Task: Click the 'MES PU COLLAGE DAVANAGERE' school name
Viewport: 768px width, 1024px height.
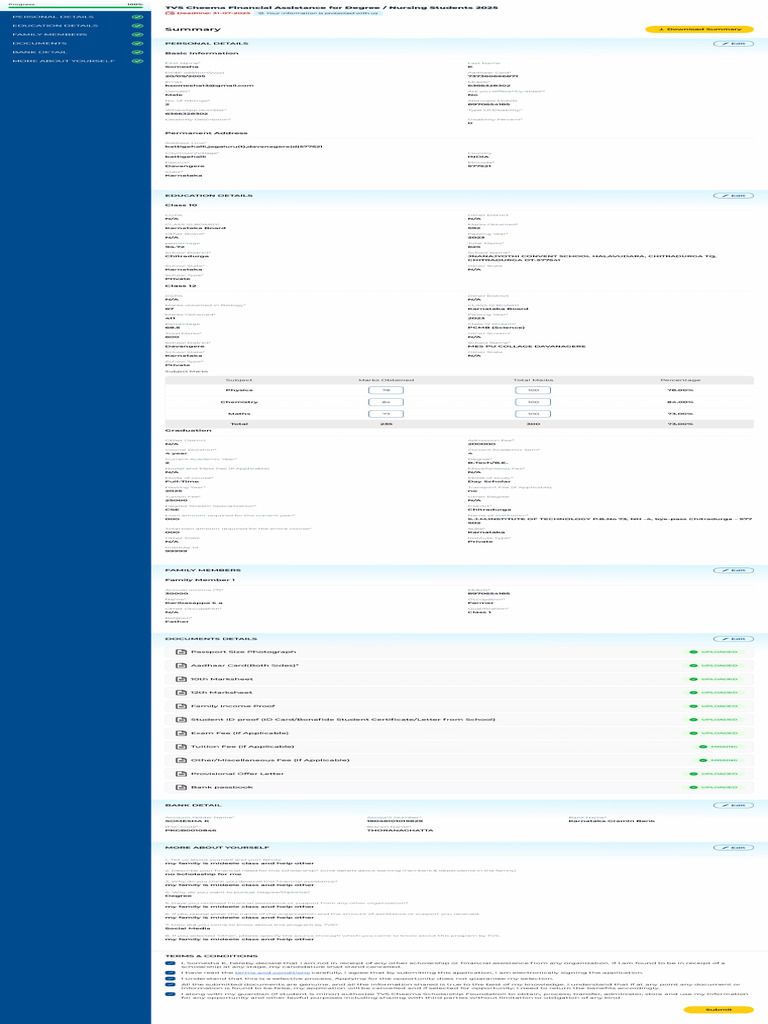Action: tap(527, 347)
